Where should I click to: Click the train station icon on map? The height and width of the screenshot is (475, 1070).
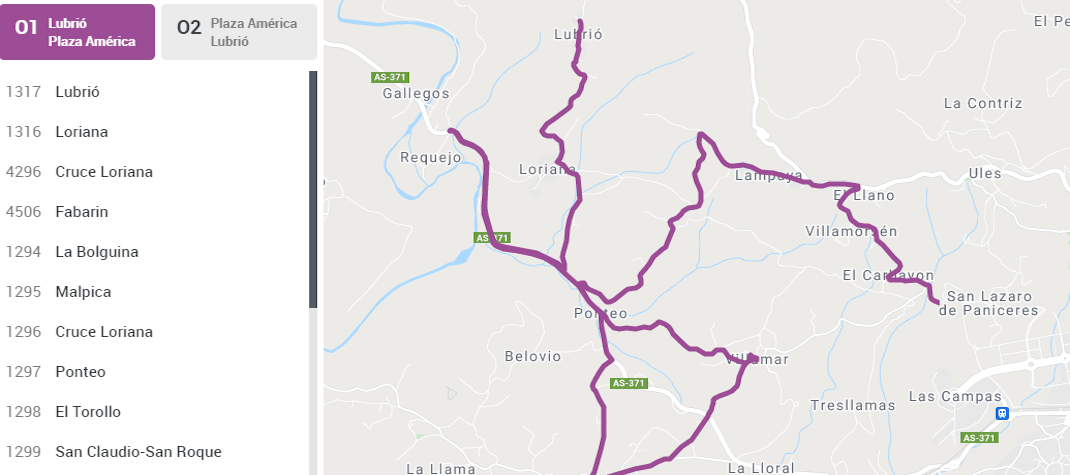(1001, 413)
